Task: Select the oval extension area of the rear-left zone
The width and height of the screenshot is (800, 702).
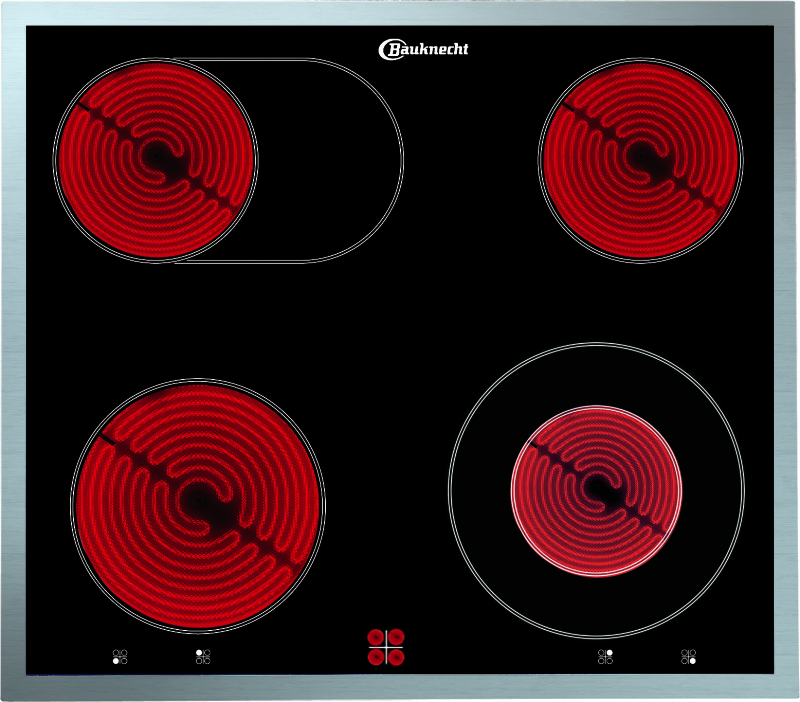Action: coord(329,160)
